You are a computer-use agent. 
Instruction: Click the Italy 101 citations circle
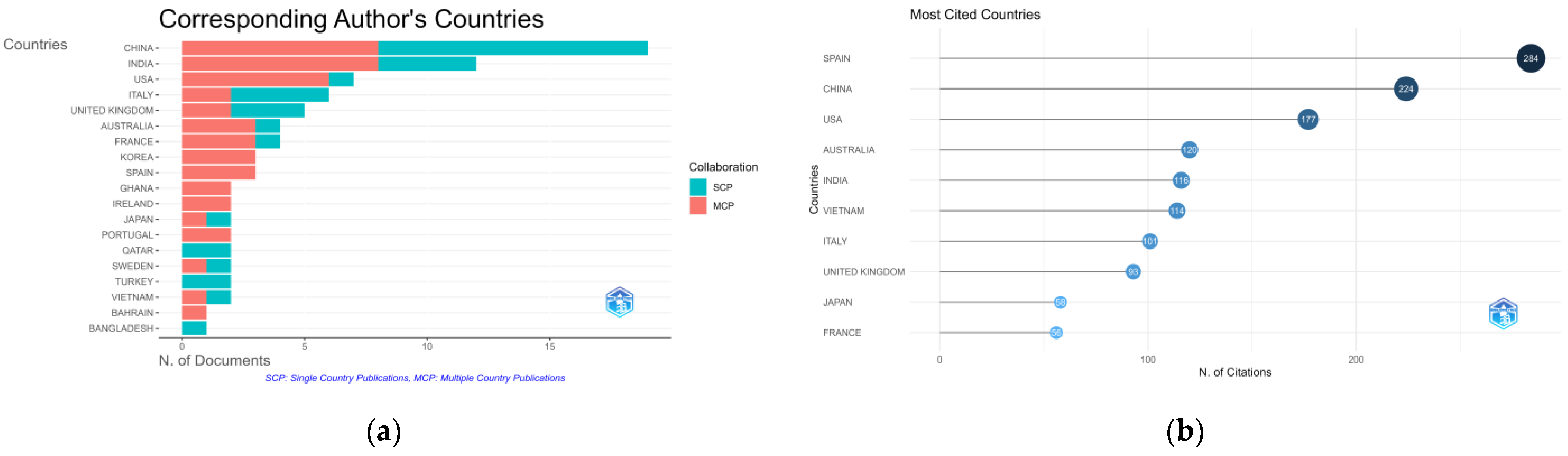(x=1149, y=241)
